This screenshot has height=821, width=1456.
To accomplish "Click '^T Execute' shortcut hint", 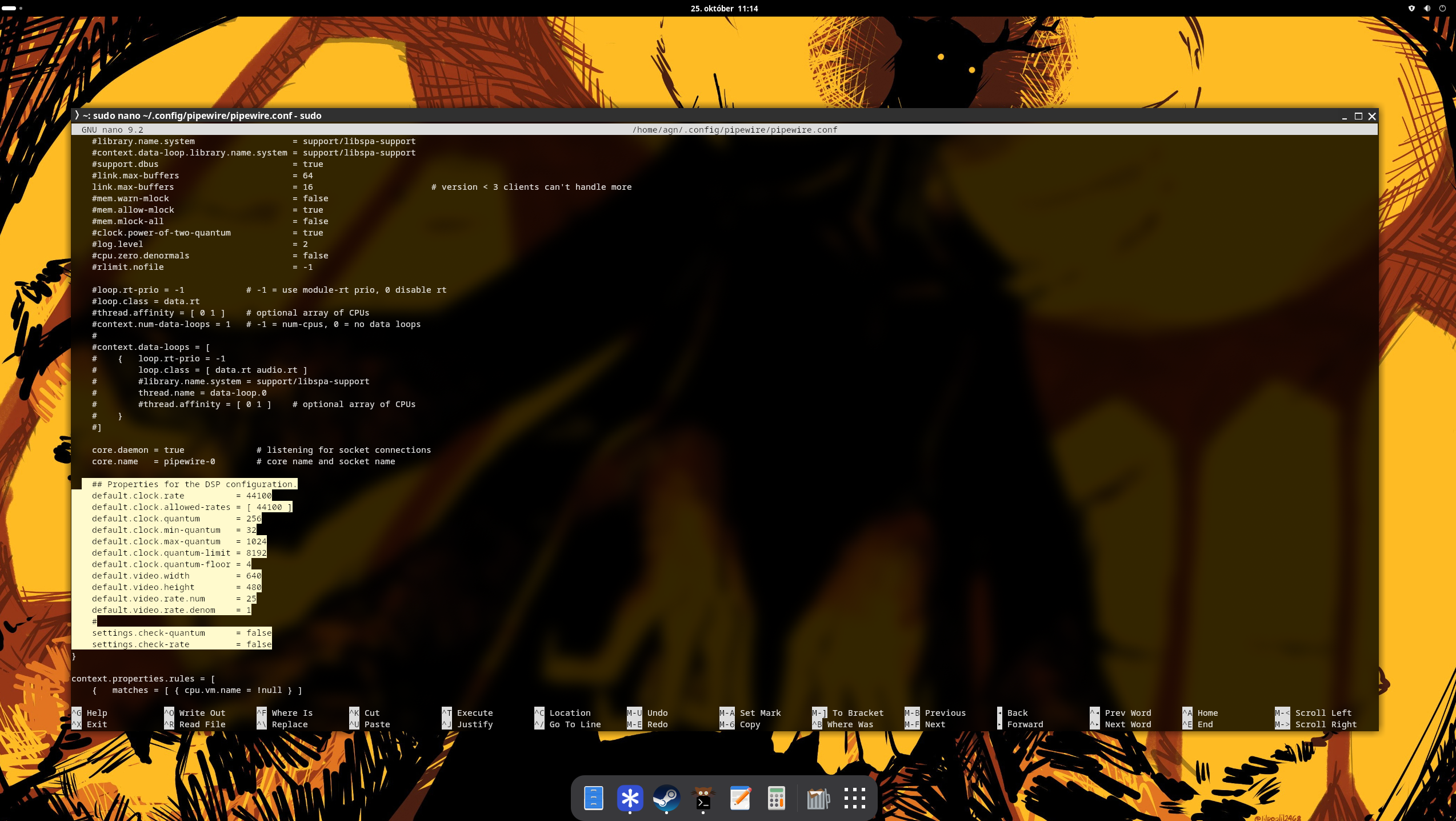I will coord(467,713).
